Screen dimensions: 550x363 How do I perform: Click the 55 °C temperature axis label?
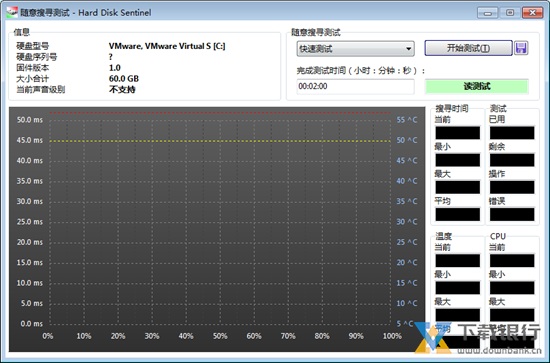(x=407, y=120)
